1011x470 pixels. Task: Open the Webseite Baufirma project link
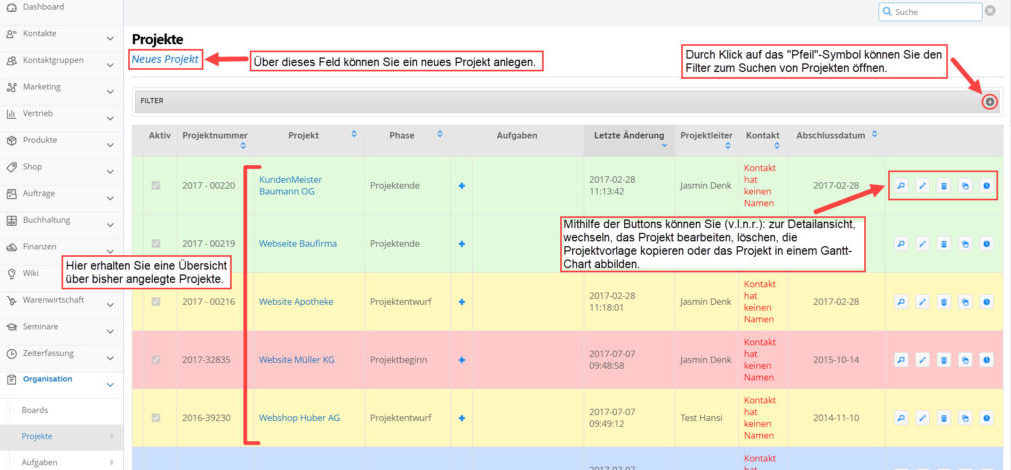pyautogui.click(x=298, y=244)
